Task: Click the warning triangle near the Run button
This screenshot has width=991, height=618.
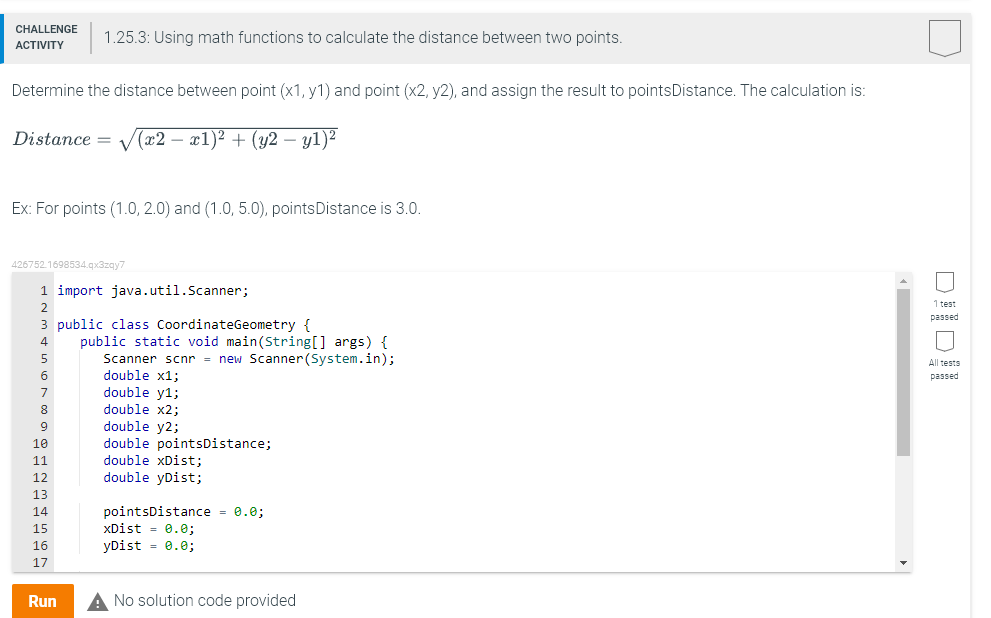Action: pyautogui.click(x=97, y=600)
